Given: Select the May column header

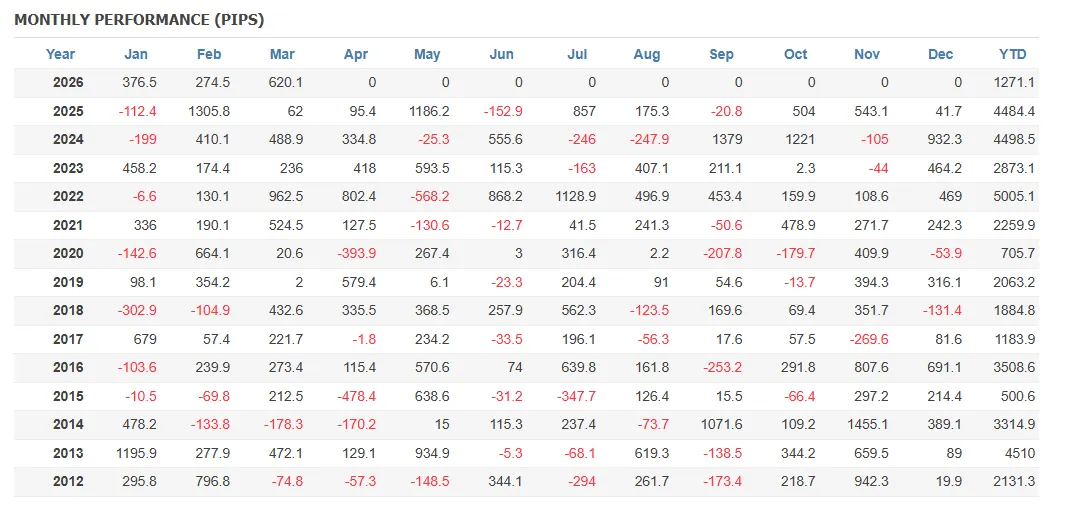Looking at the screenshot, I should tap(427, 54).
